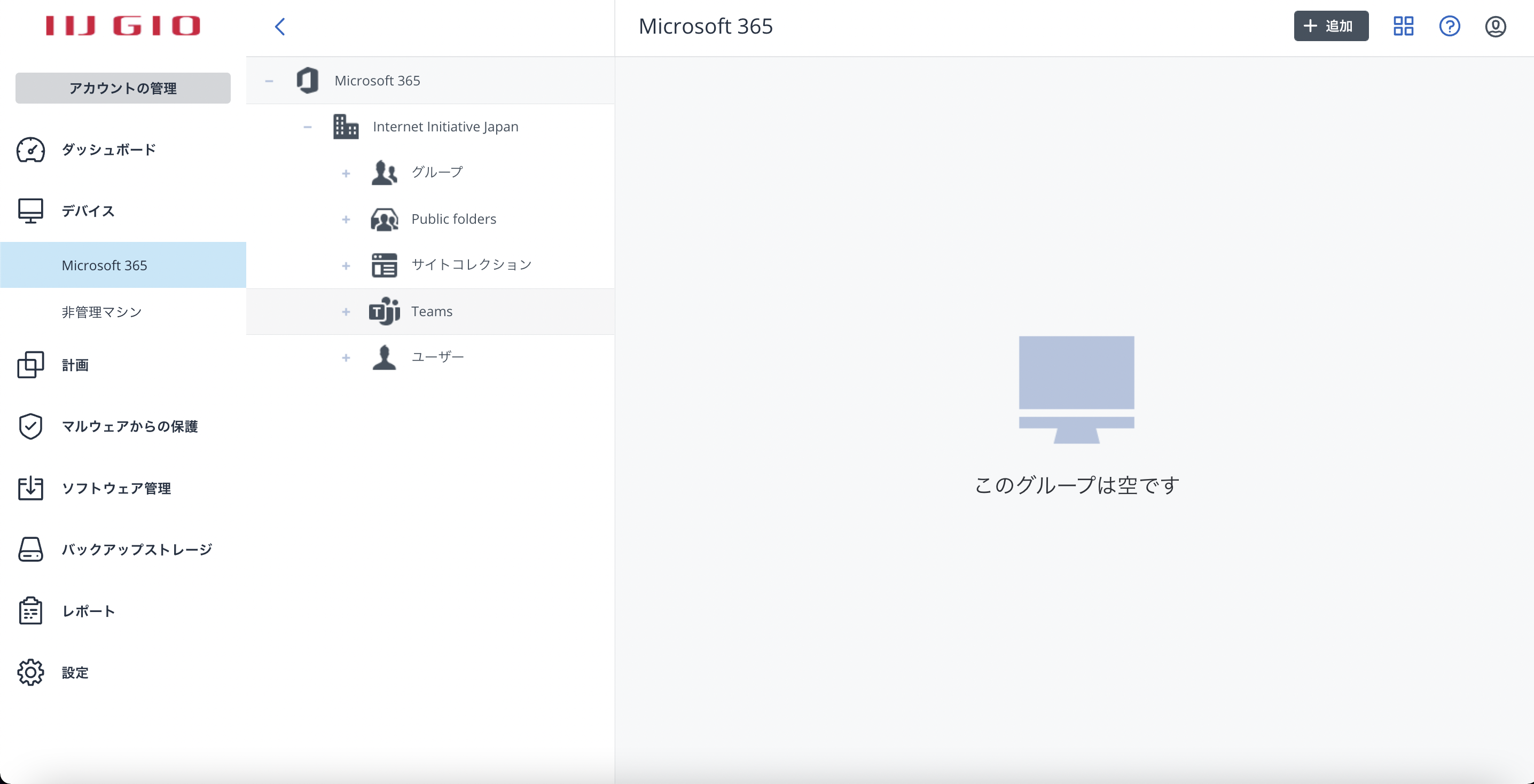This screenshot has height=784, width=1534.
Task: Open the 計画 menu item
Action: pyautogui.click(x=75, y=365)
